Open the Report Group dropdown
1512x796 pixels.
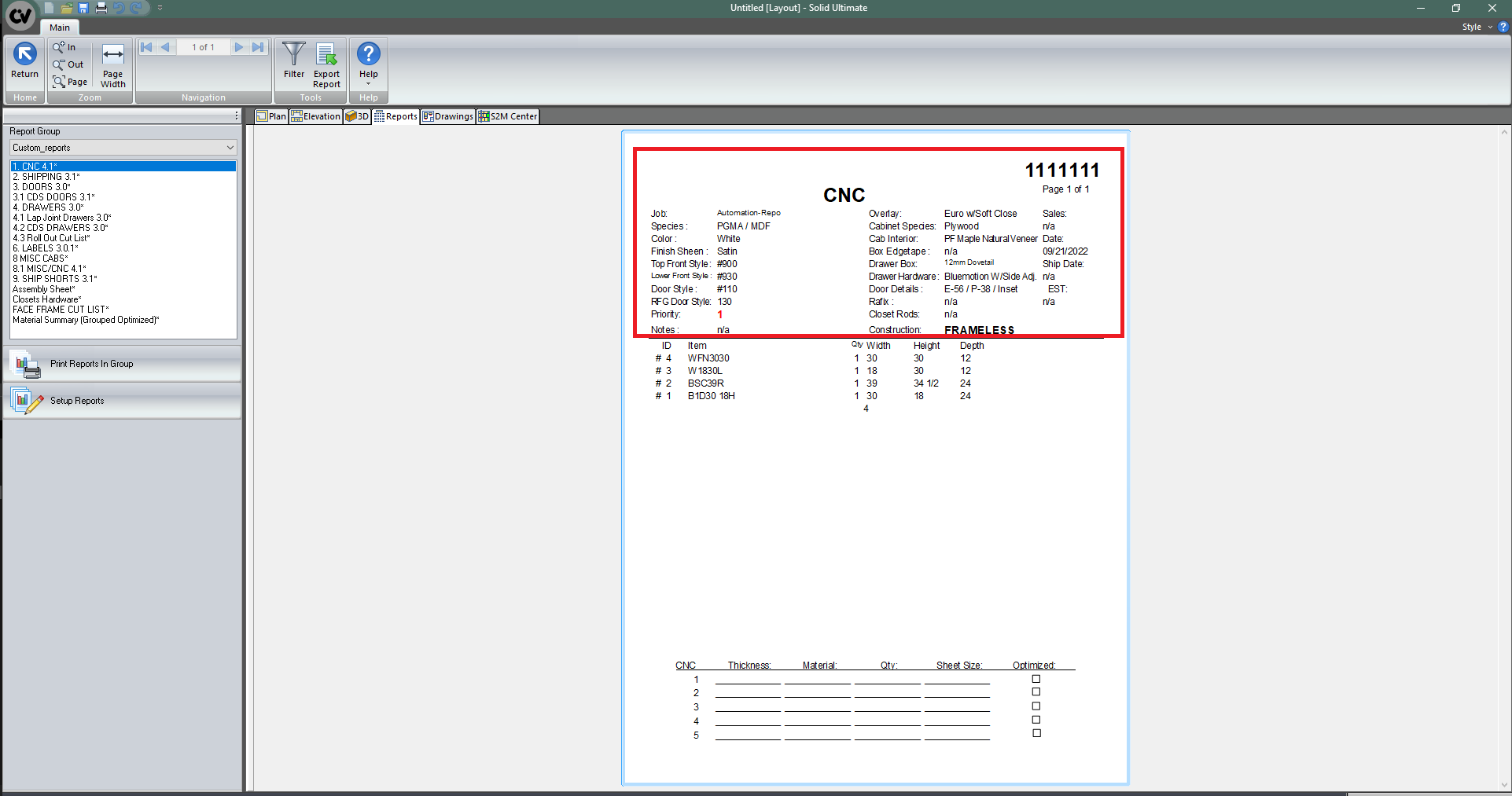[x=230, y=147]
